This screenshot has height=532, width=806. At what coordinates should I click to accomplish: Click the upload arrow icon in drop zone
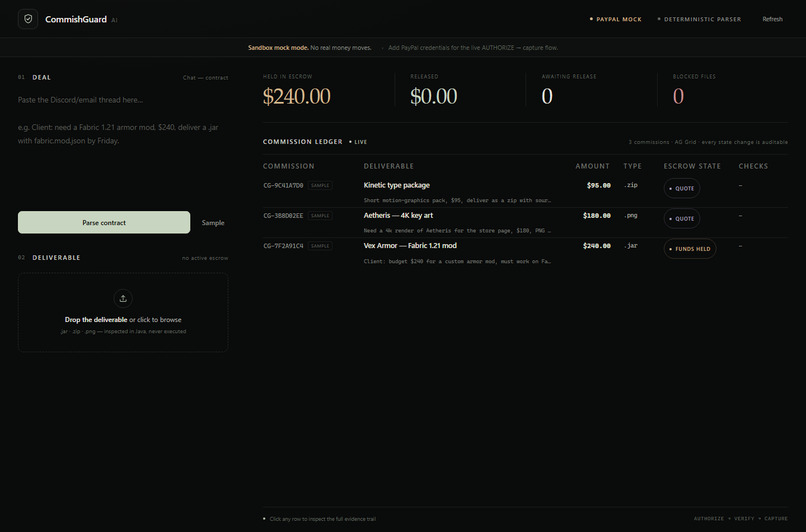point(123,299)
